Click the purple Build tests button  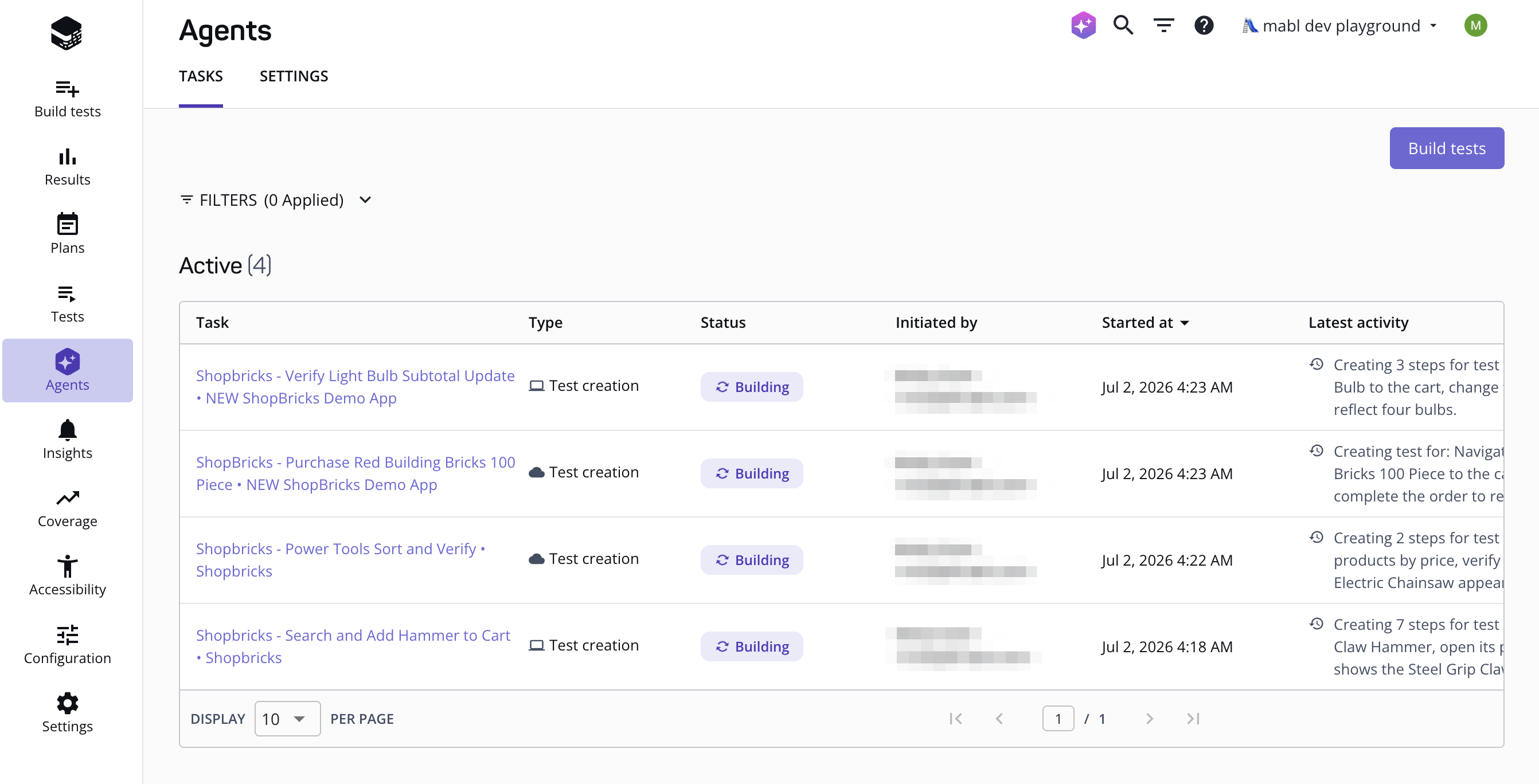1447,148
